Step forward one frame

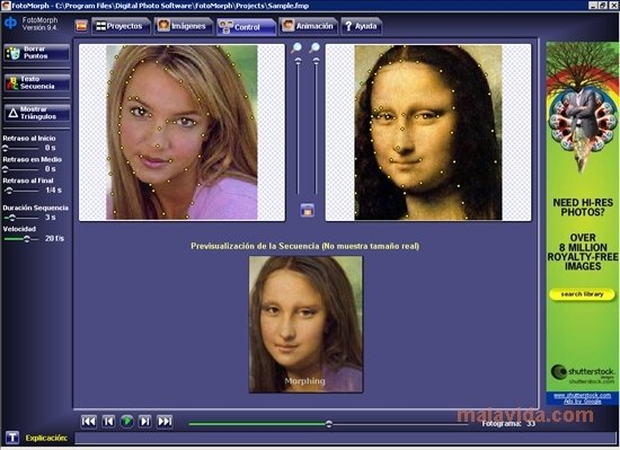145,422
